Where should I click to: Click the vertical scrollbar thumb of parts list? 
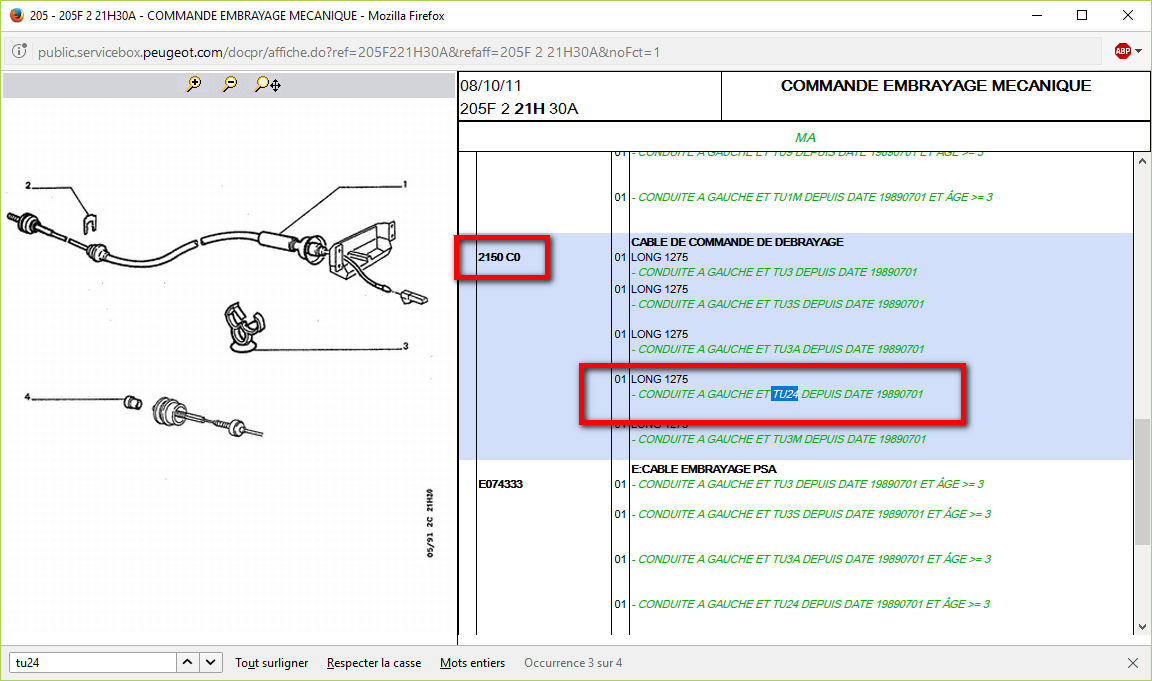(x=1142, y=482)
